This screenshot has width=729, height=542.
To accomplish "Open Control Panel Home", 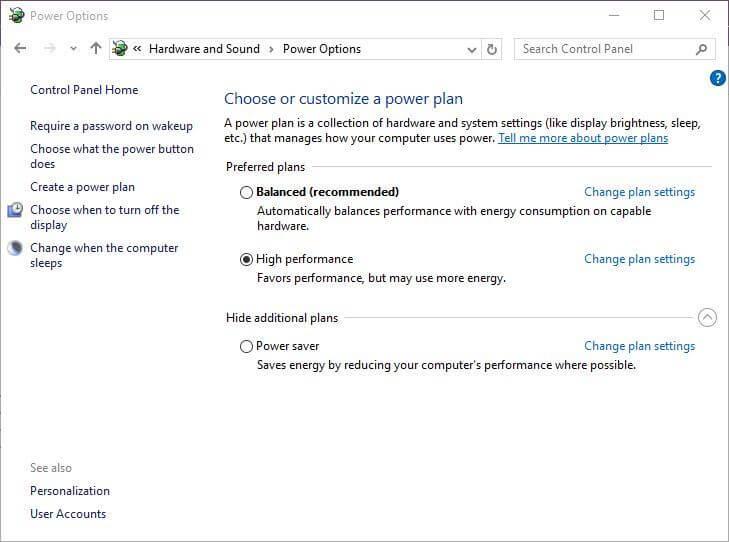I will click(x=84, y=90).
